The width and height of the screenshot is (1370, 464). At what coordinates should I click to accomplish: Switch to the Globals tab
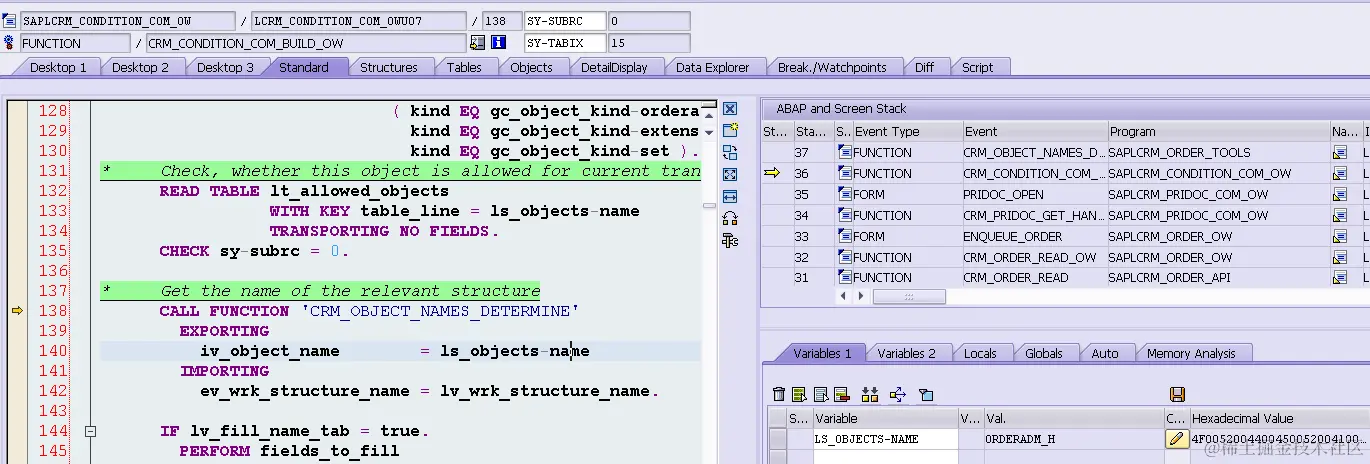1044,353
